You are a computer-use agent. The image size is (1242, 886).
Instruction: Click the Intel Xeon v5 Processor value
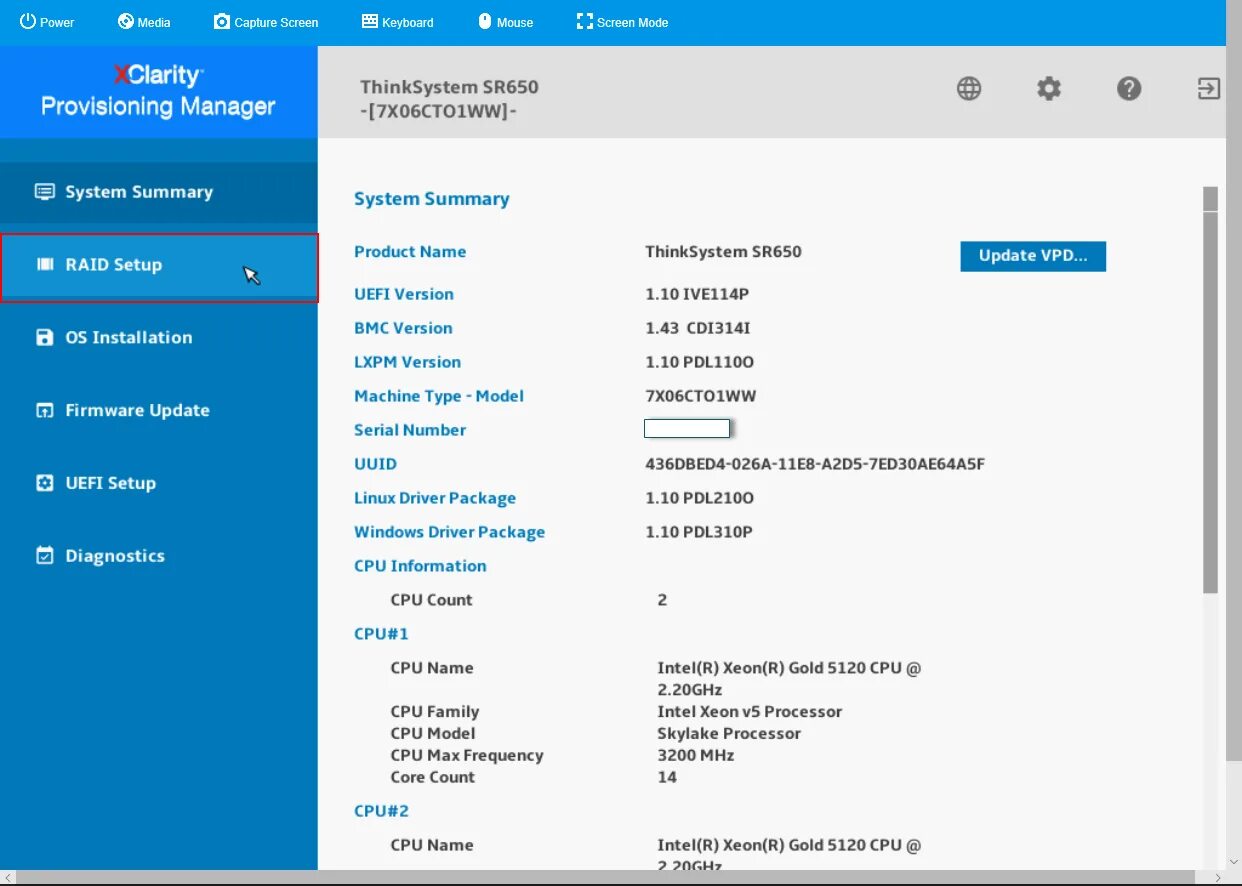click(x=750, y=712)
